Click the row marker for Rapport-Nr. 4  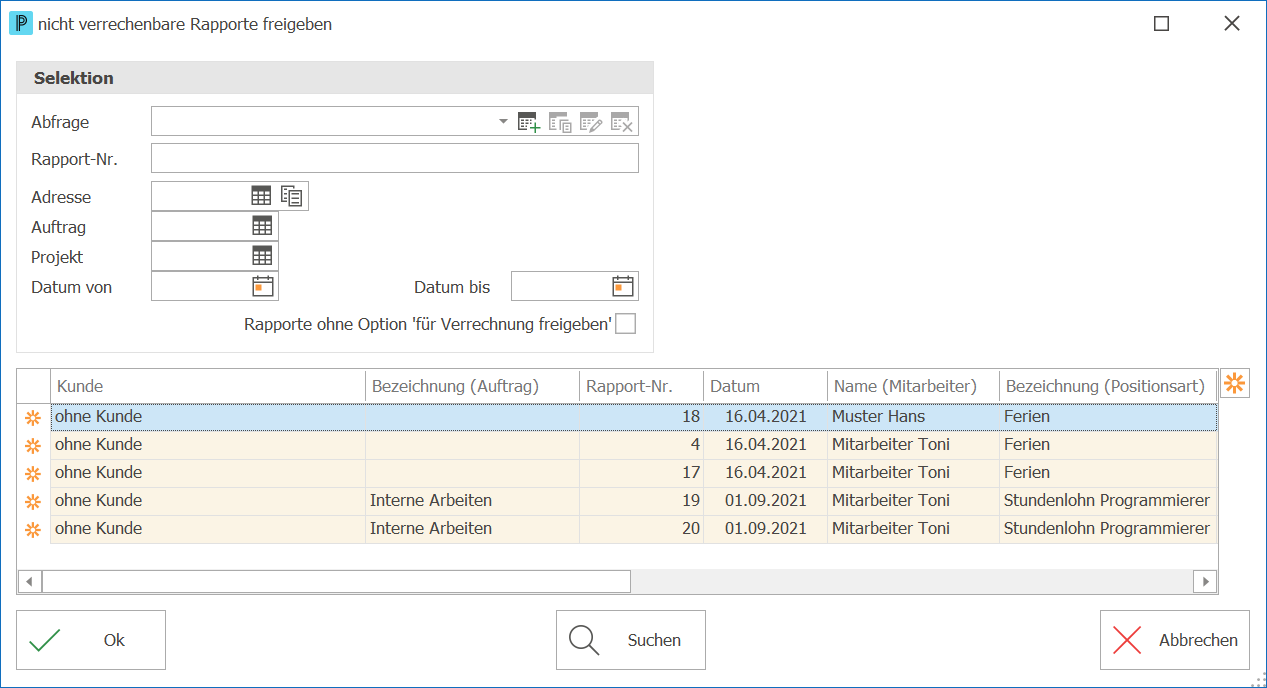coord(33,445)
